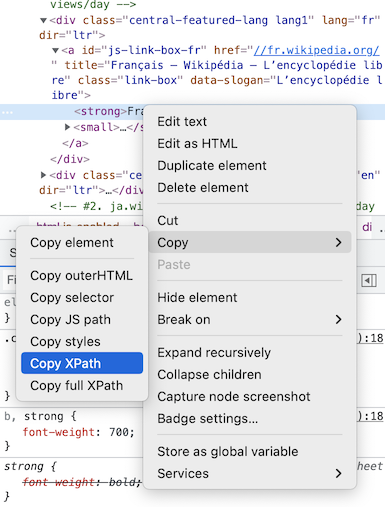Click the ellipsis on the selected strong row
The image size is (385, 507).
[x=7, y=112]
